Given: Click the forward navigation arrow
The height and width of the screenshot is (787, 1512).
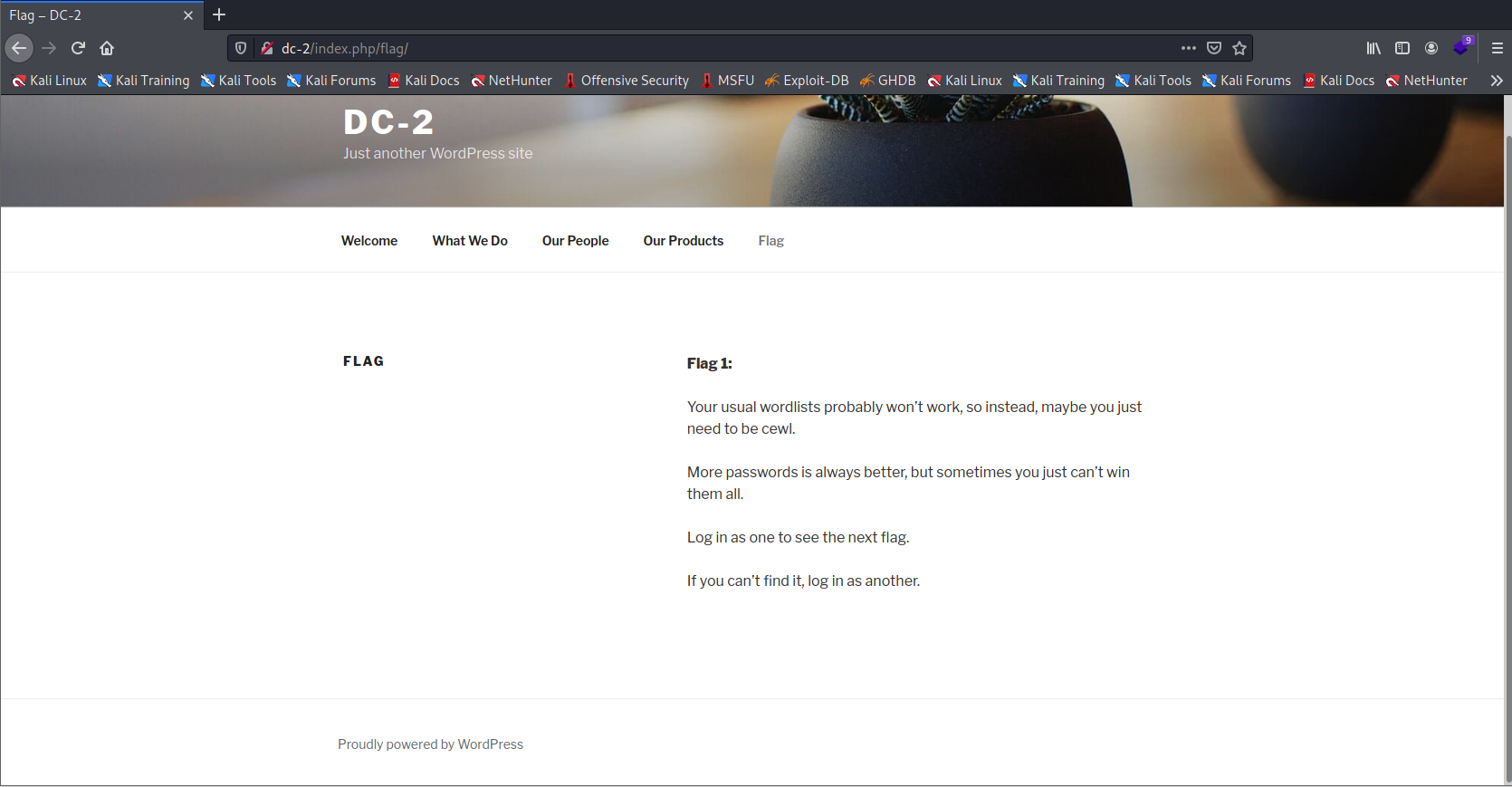Looking at the screenshot, I should [x=49, y=48].
